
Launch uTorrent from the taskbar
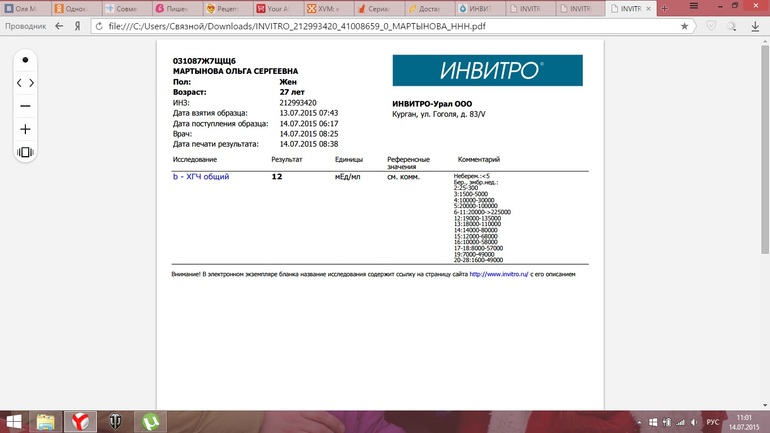click(150, 422)
